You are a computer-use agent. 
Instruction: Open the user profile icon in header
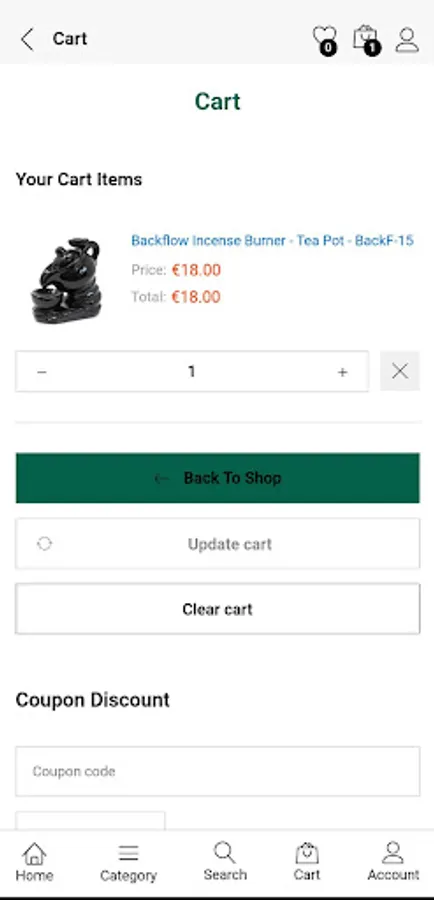coord(407,40)
